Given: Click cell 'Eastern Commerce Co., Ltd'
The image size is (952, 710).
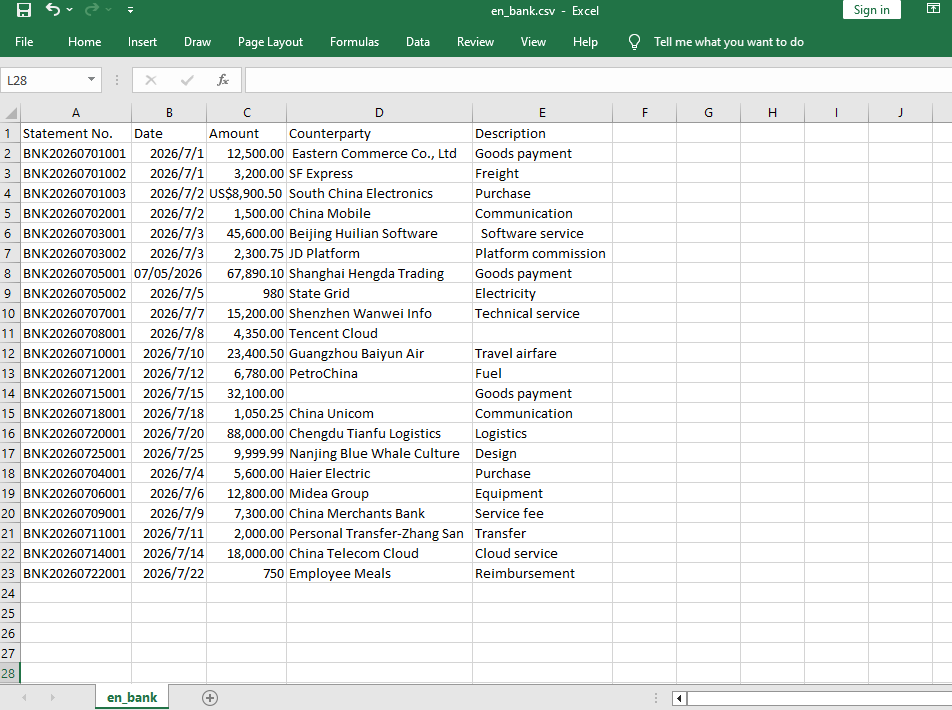Looking at the screenshot, I should pyautogui.click(x=379, y=154).
